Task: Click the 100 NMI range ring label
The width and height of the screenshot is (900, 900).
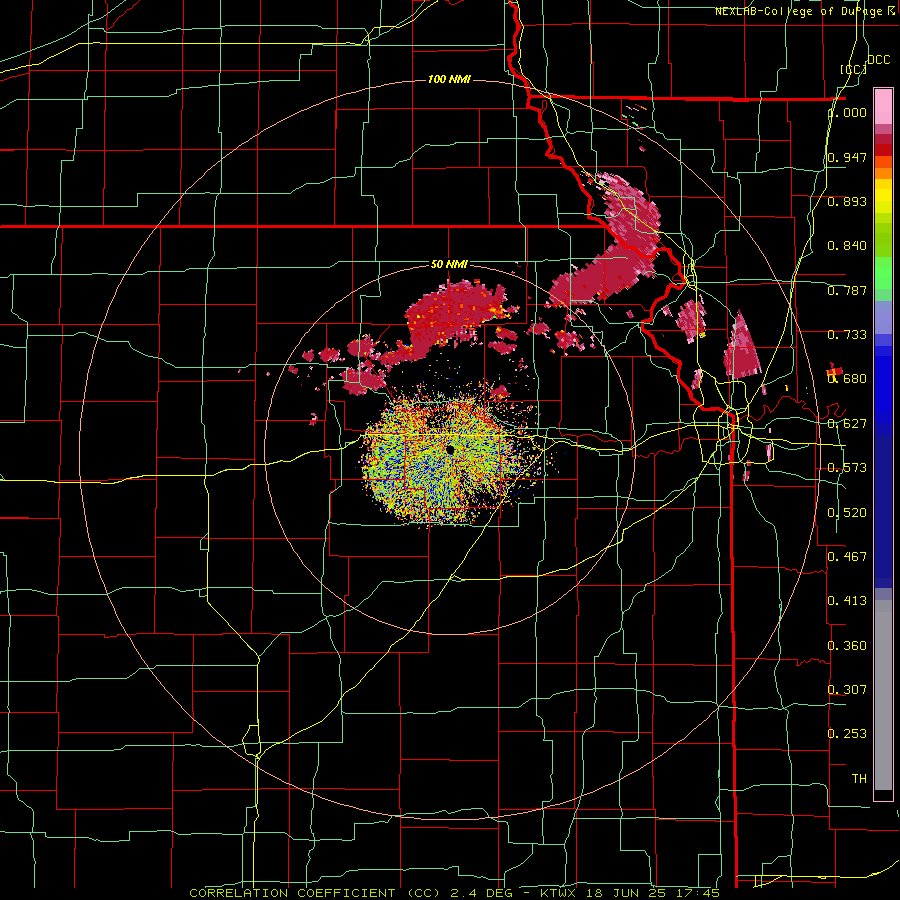Action: [449, 79]
